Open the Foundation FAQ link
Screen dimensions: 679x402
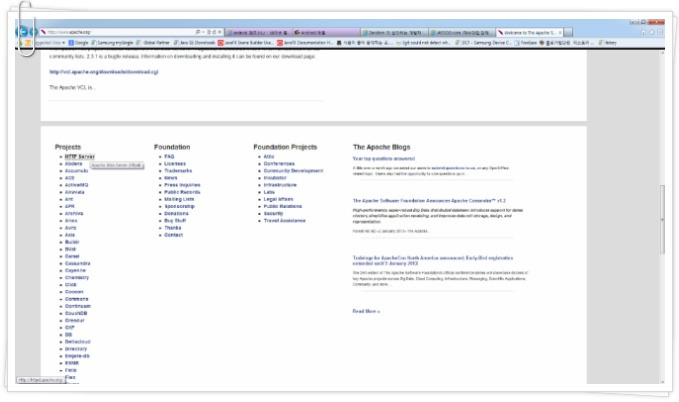[169, 157]
